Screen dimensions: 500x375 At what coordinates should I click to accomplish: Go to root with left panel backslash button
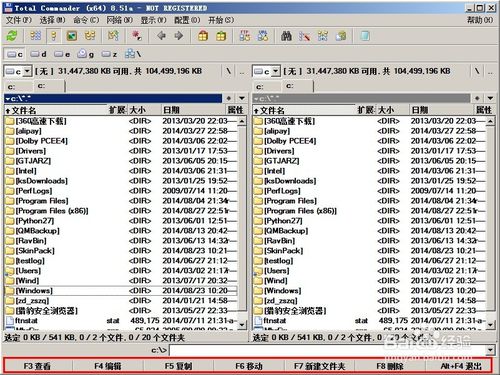[228, 71]
